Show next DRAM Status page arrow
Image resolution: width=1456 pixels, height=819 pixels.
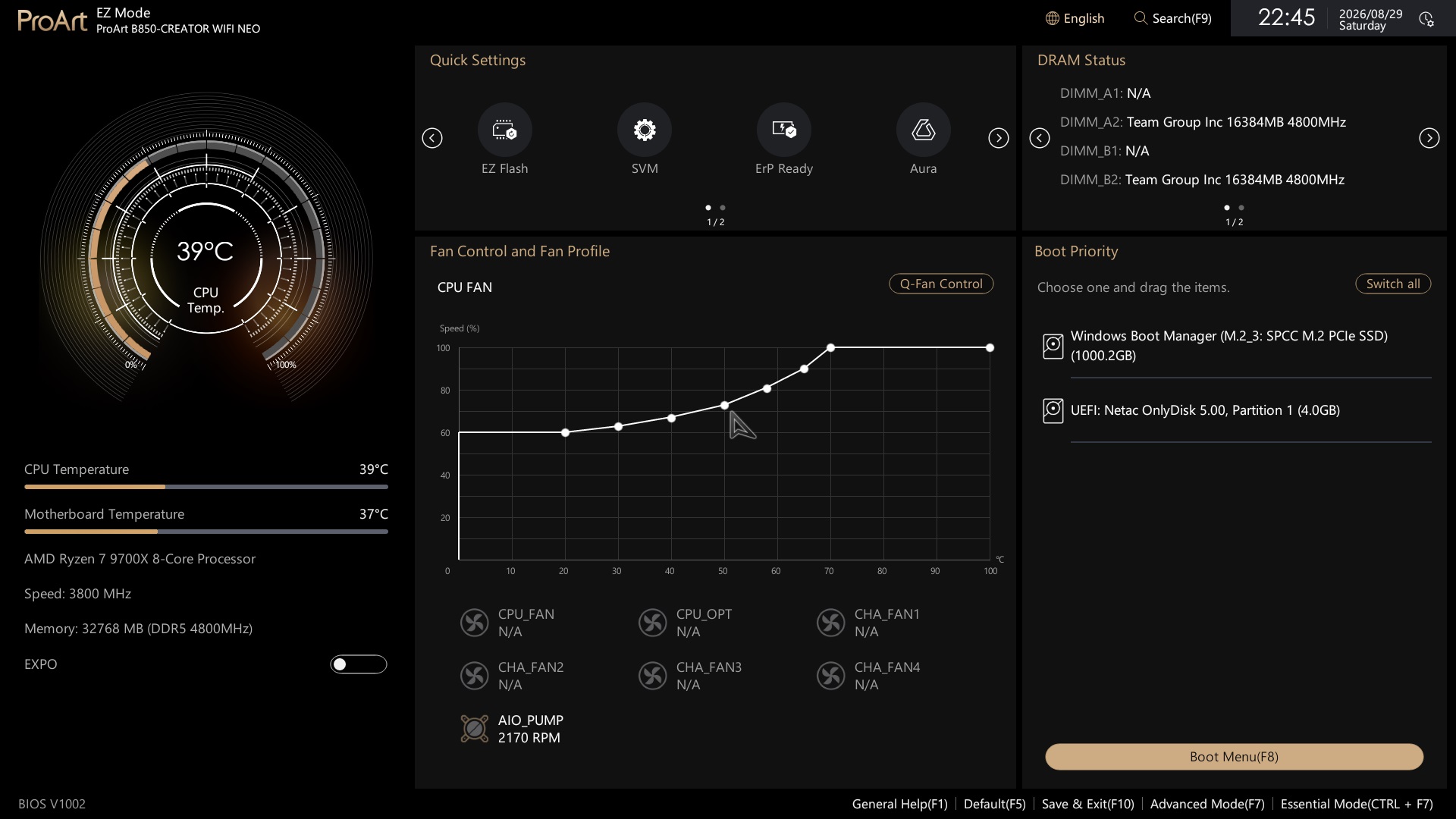click(1429, 138)
